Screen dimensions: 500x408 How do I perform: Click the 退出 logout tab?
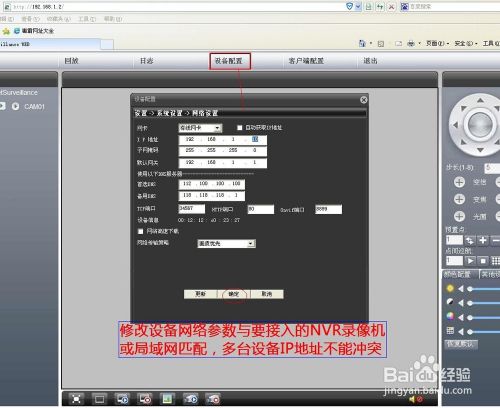pyautogui.click(x=370, y=61)
